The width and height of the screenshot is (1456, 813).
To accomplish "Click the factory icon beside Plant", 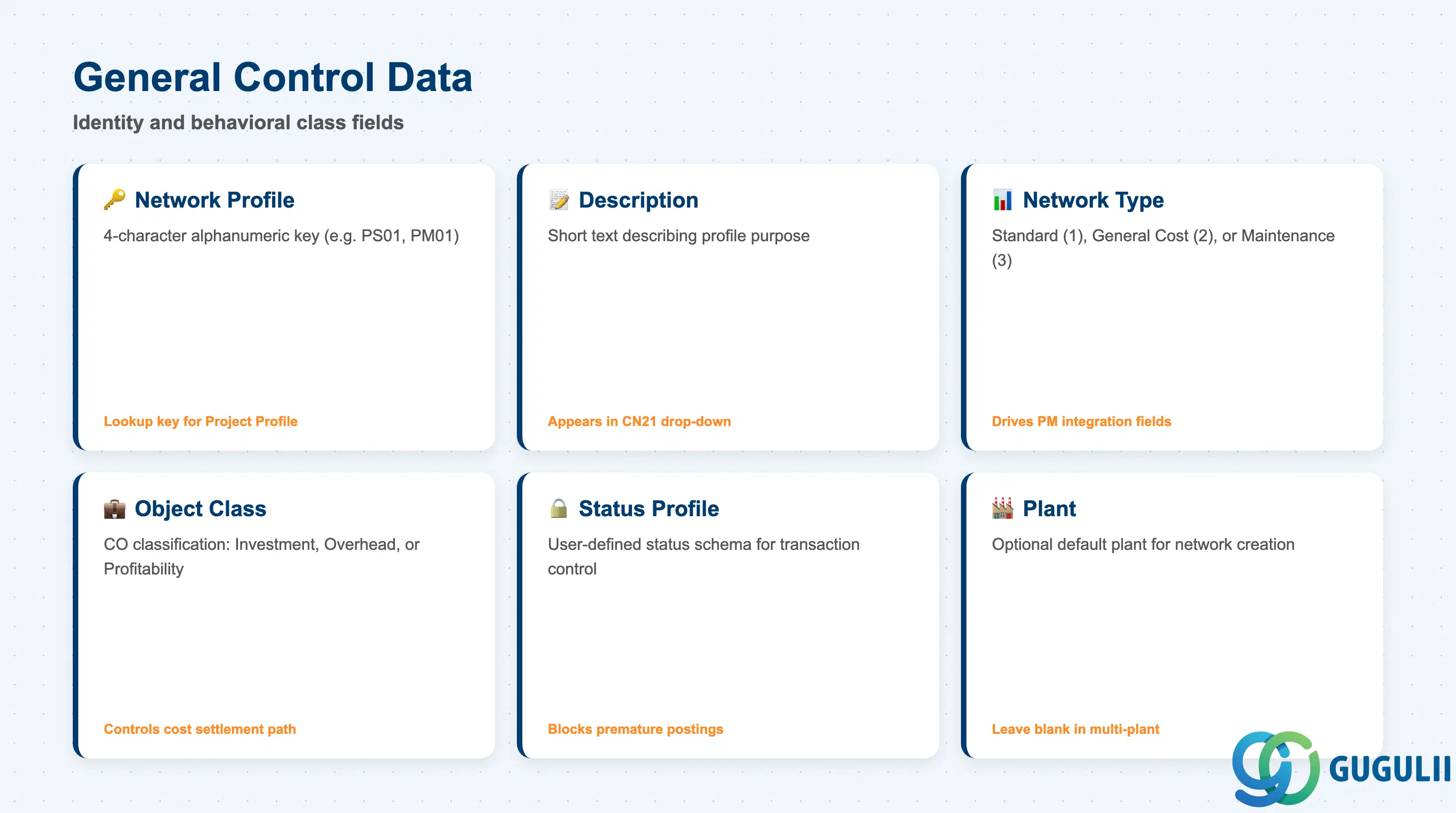I will click(1003, 508).
